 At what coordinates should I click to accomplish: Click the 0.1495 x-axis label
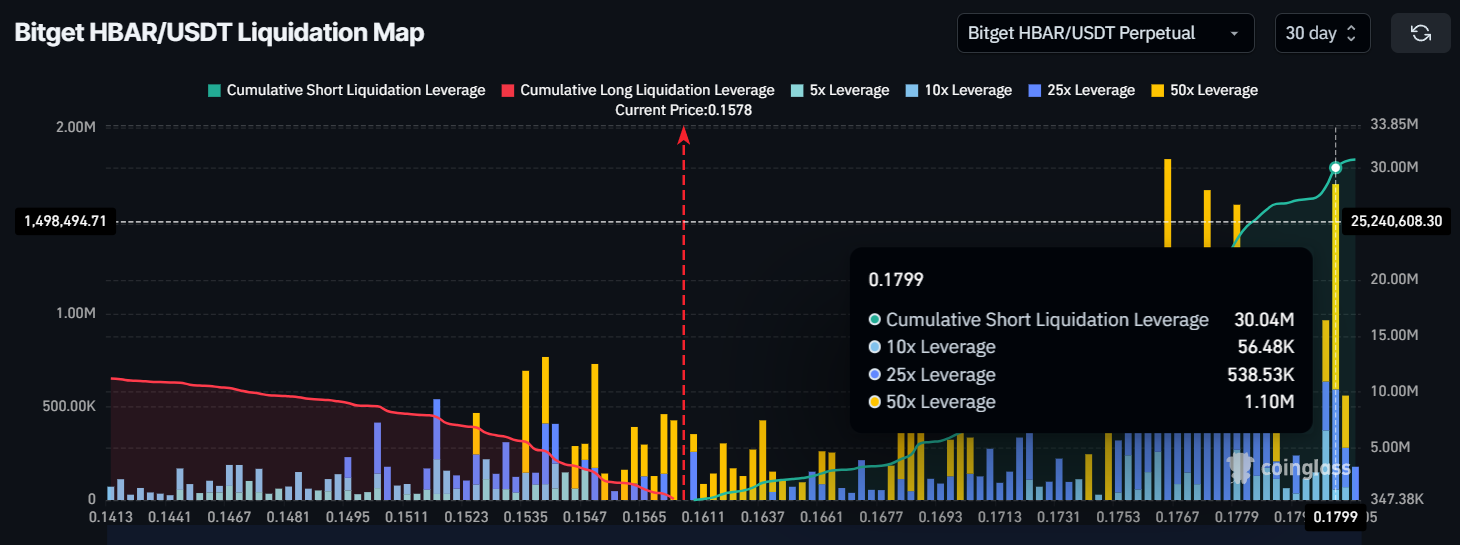pyautogui.click(x=348, y=517)
